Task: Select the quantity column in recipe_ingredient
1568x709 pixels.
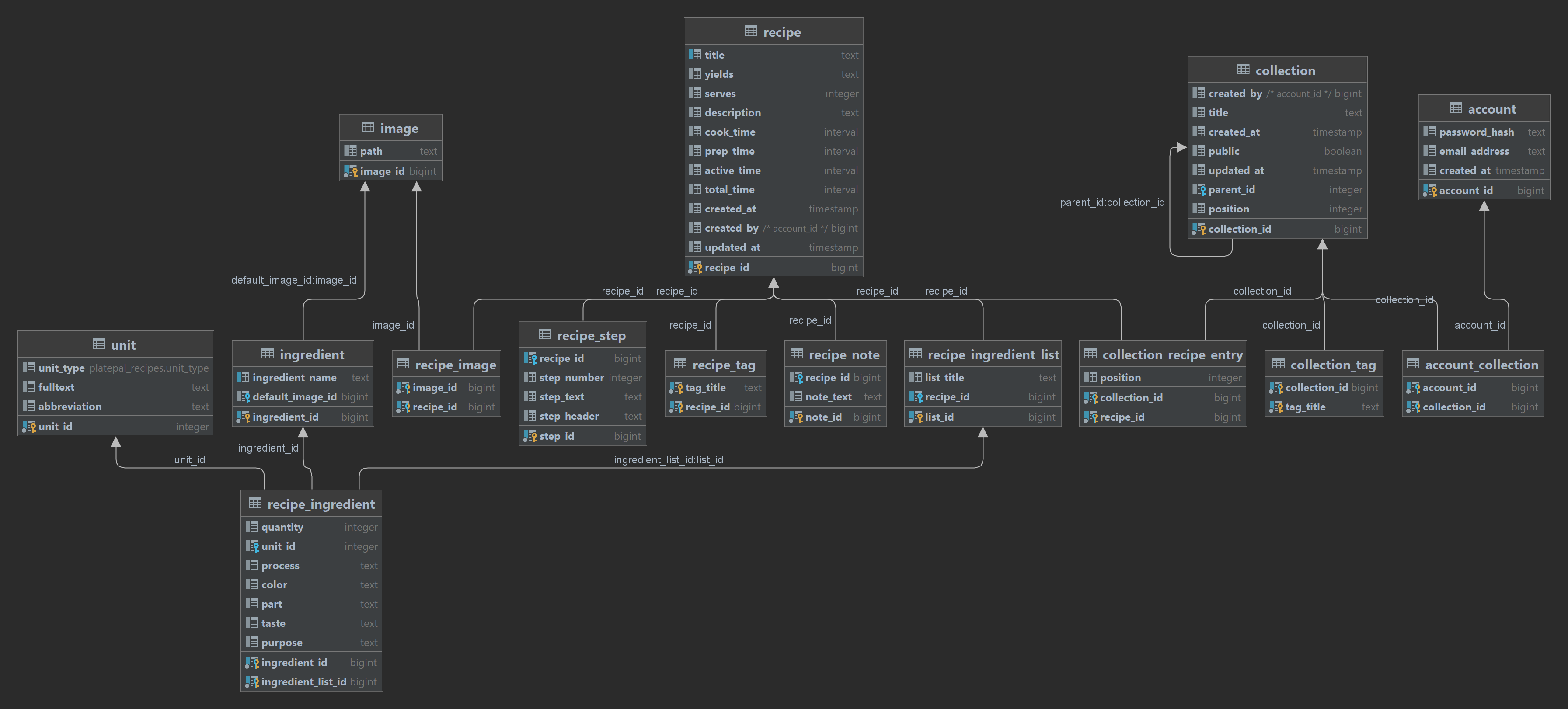Action: coord(312,527)
